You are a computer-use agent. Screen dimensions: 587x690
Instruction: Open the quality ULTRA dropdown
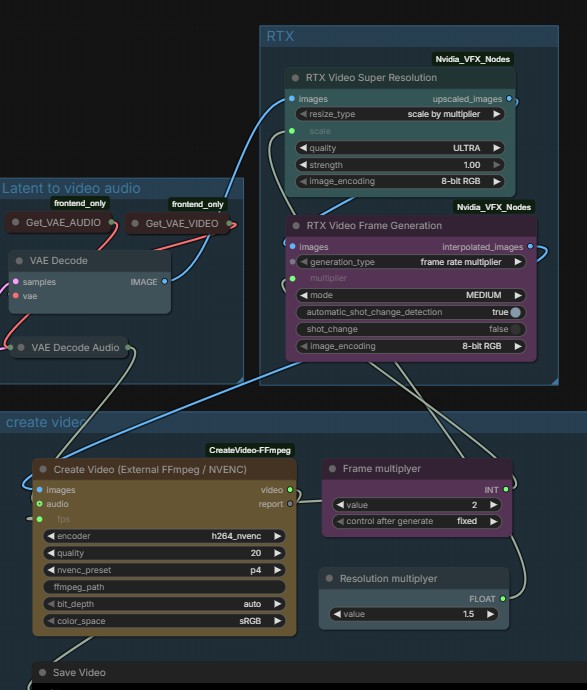(400, 148)
